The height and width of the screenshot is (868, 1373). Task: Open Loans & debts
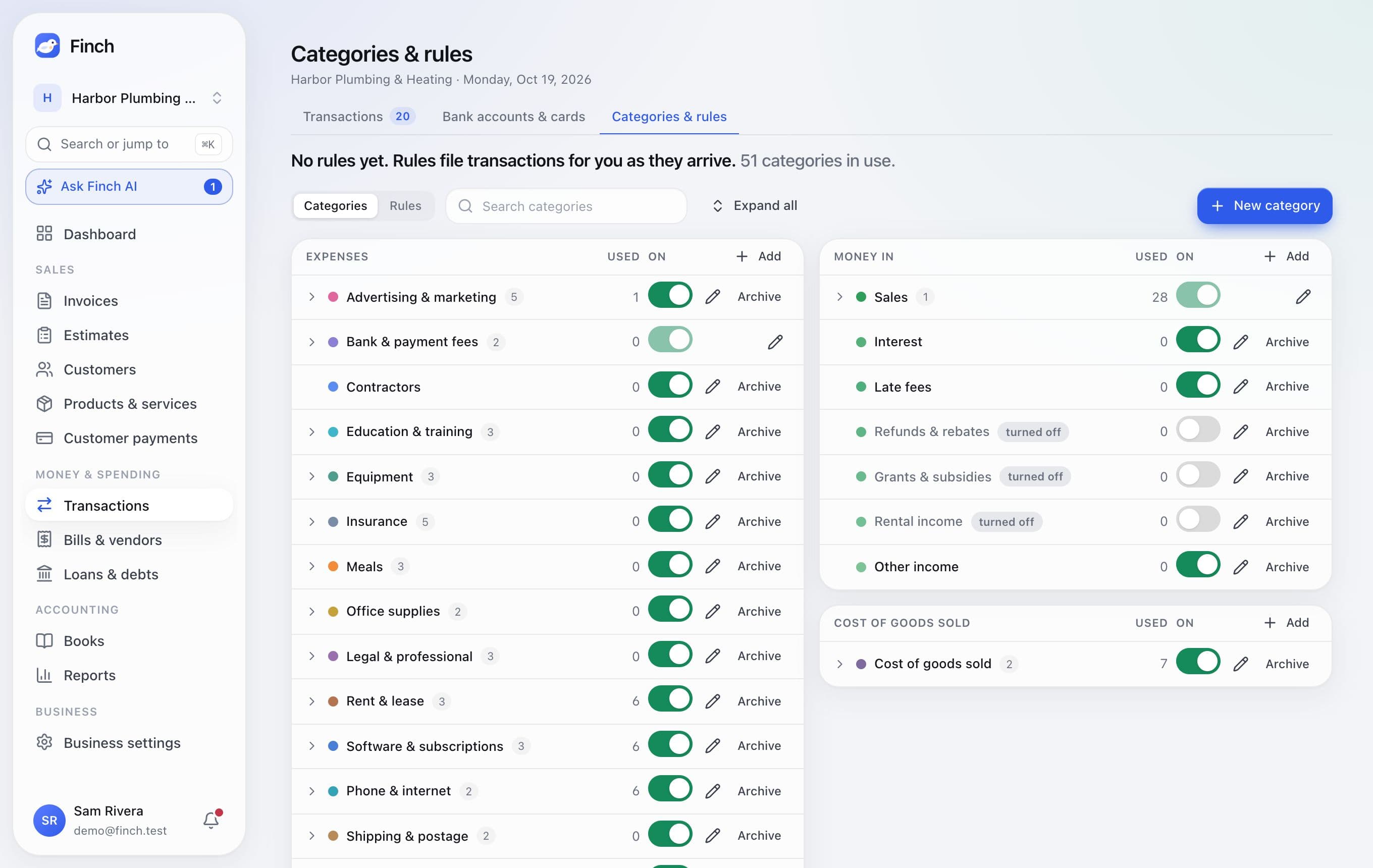[x=129, y=574]
